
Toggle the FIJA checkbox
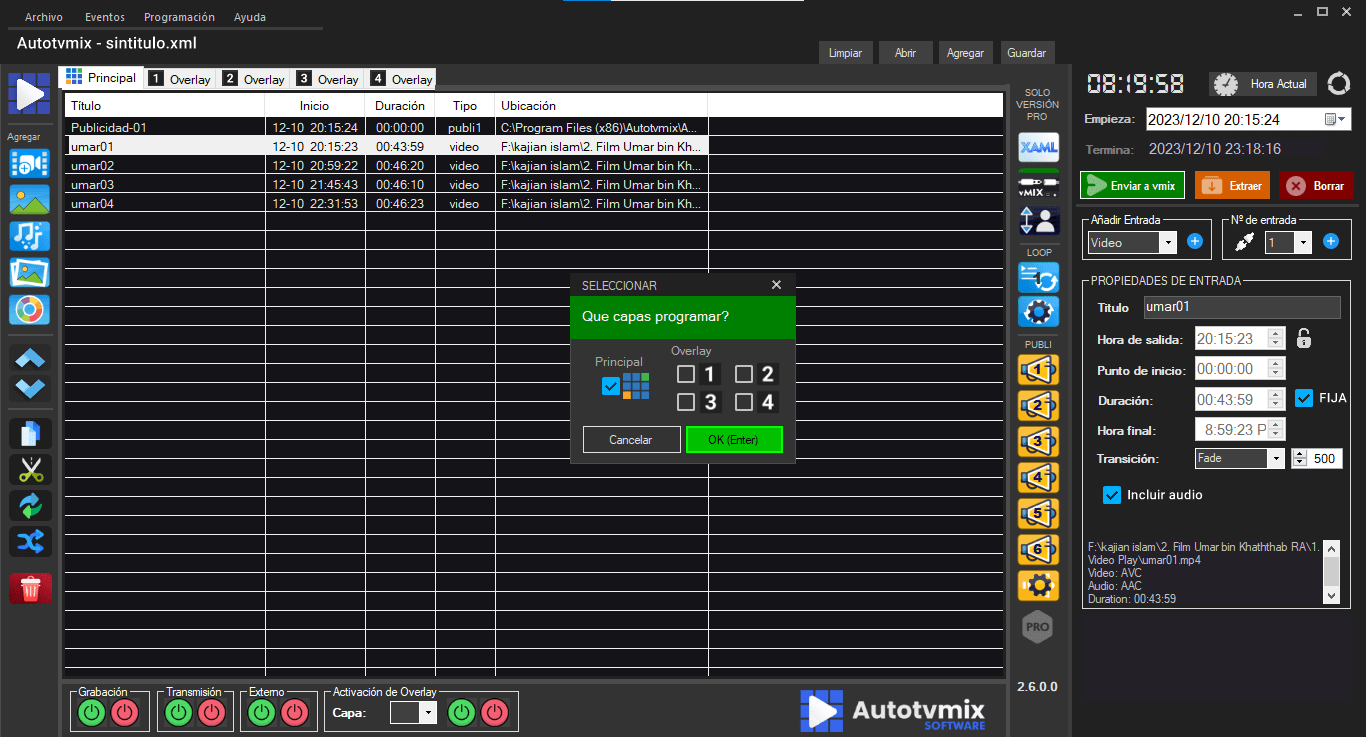pyautogui.click(x=1304, y=398)
